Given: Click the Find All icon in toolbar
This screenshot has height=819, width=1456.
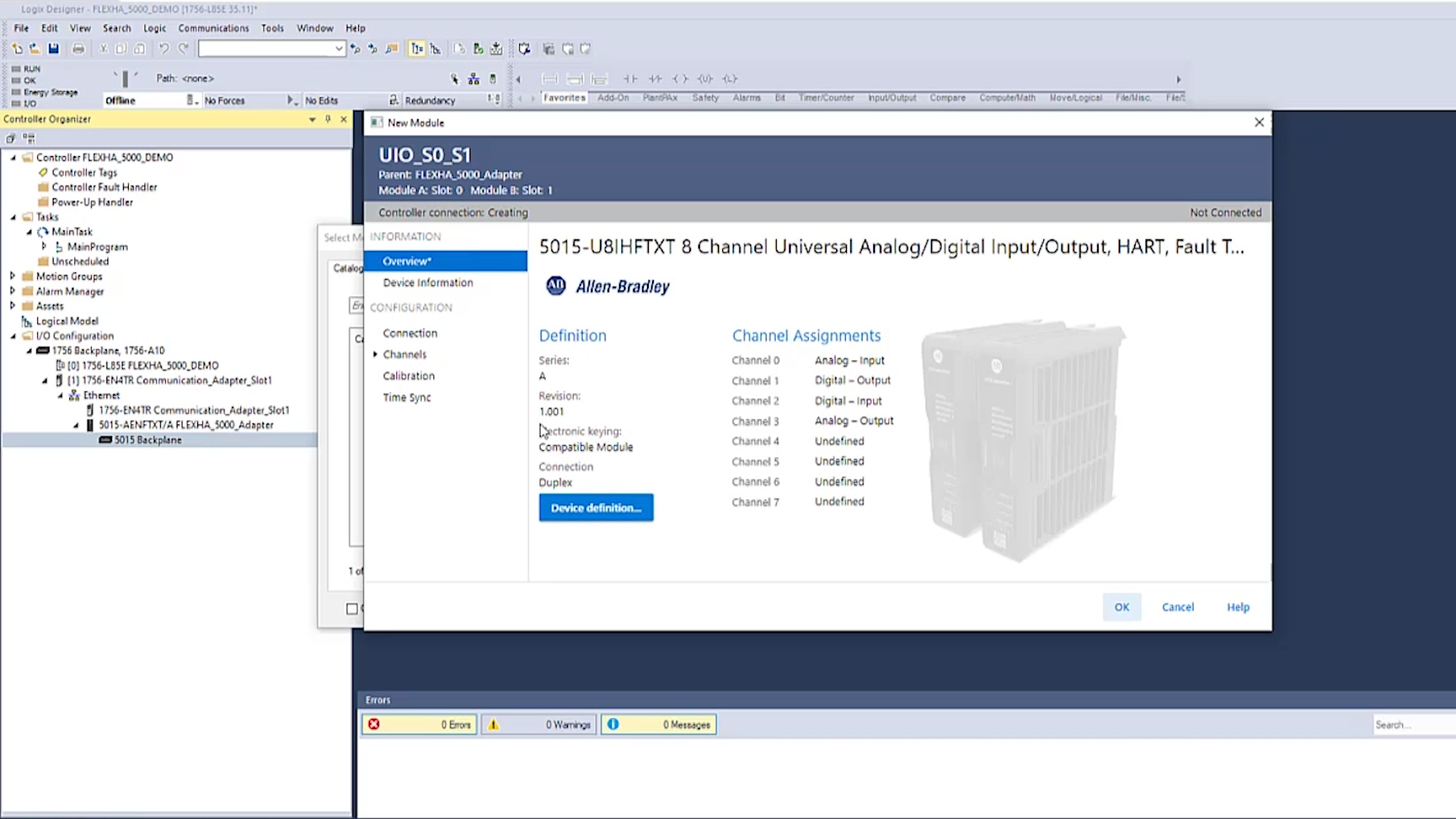Looking at the screenshot, I should [x=392, y=49].
